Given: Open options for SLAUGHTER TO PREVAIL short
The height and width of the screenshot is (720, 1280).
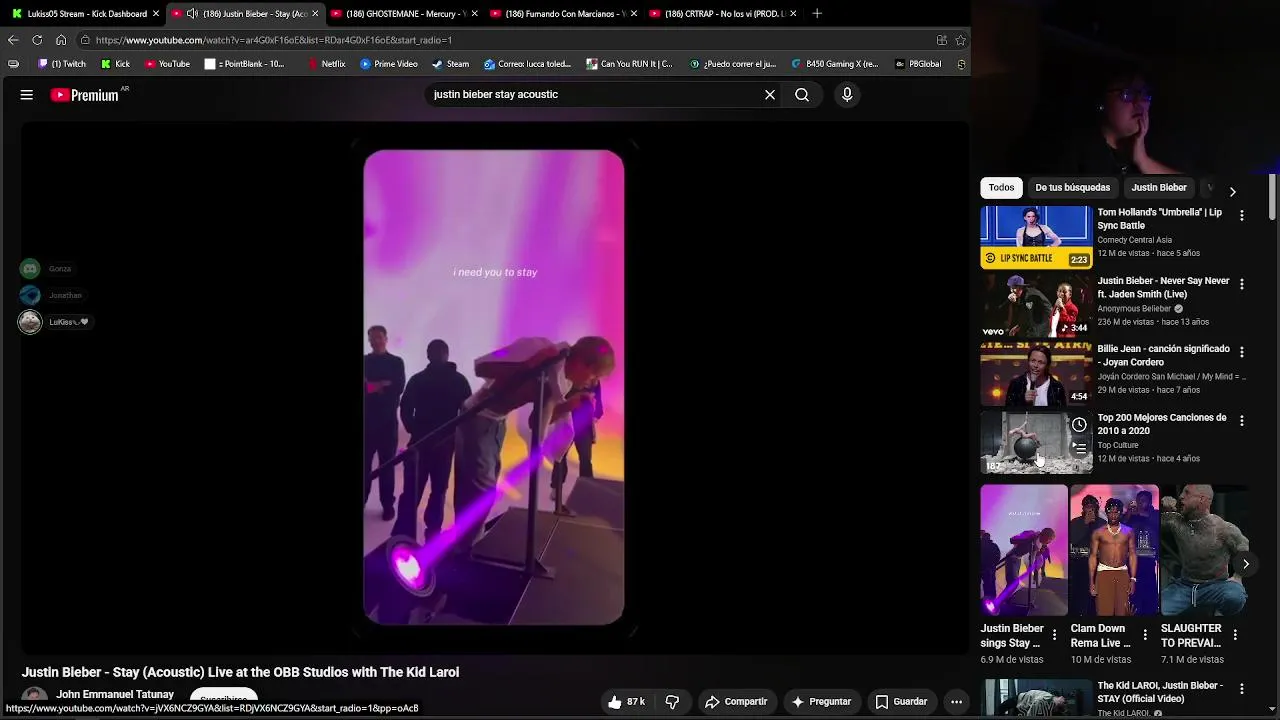Looking at the screenshot, I should point(1235,635).
